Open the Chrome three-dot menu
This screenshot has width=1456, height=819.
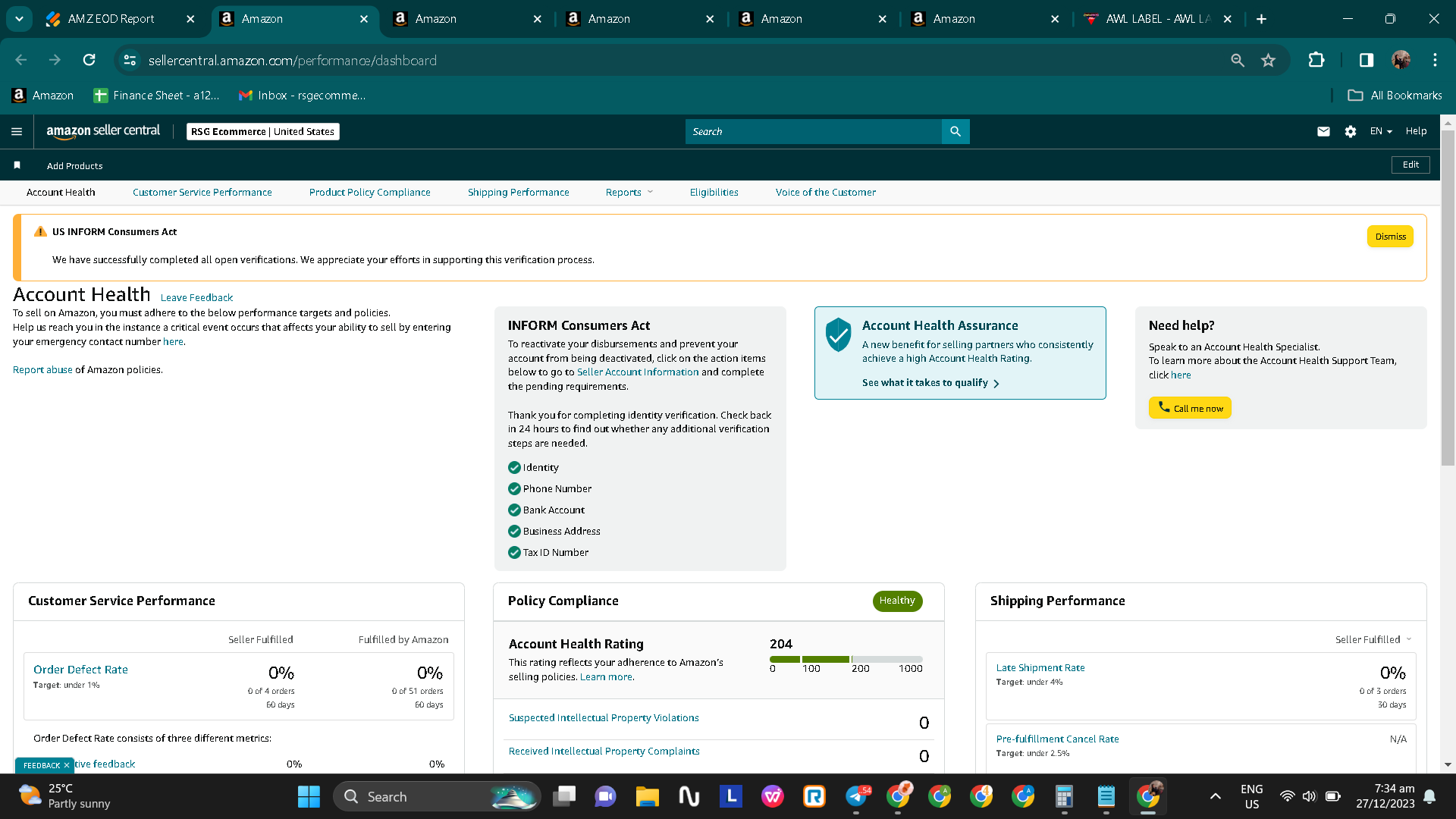[1435, 60]
